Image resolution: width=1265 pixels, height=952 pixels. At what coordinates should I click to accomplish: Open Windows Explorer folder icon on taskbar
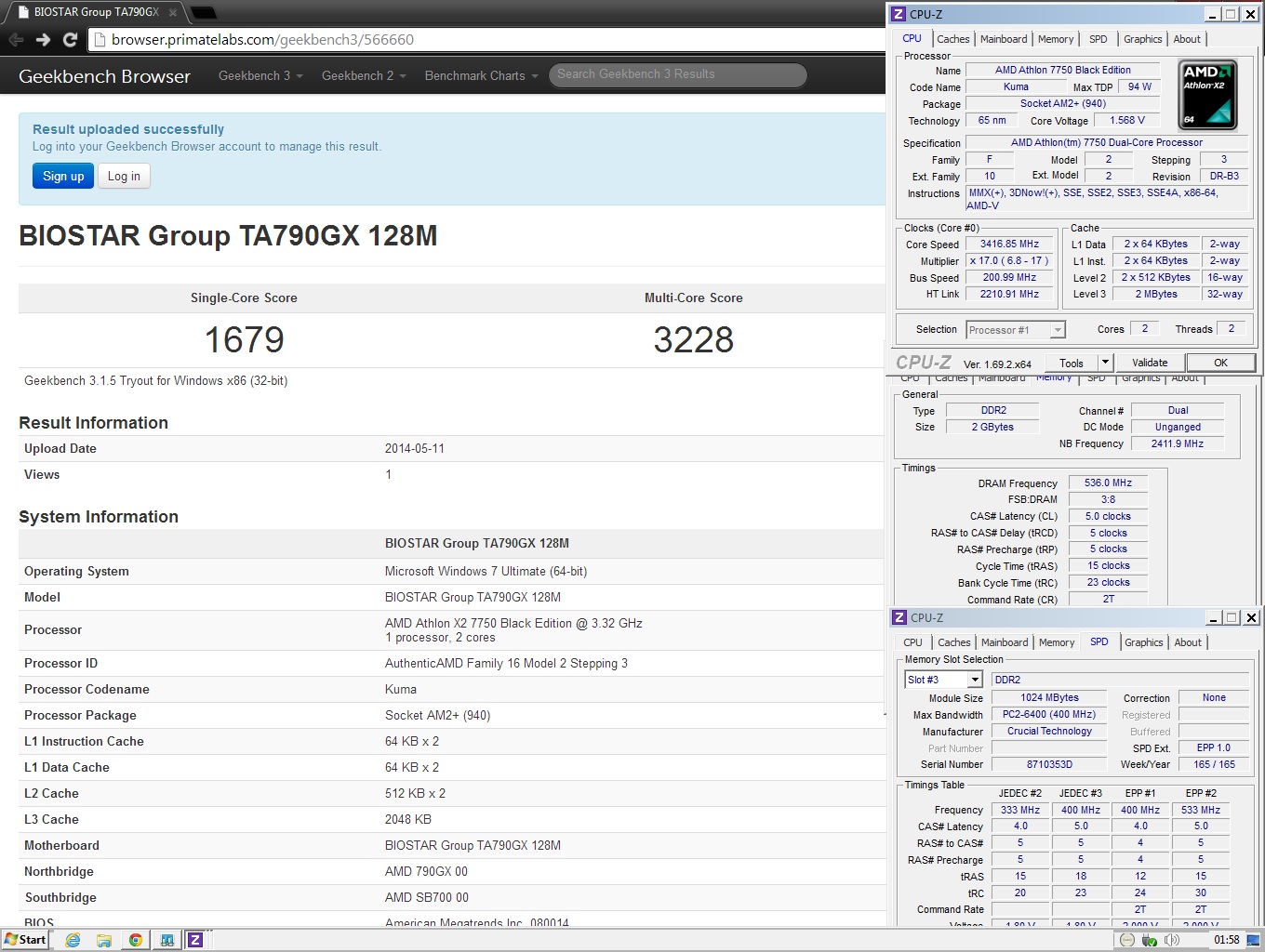104,940
